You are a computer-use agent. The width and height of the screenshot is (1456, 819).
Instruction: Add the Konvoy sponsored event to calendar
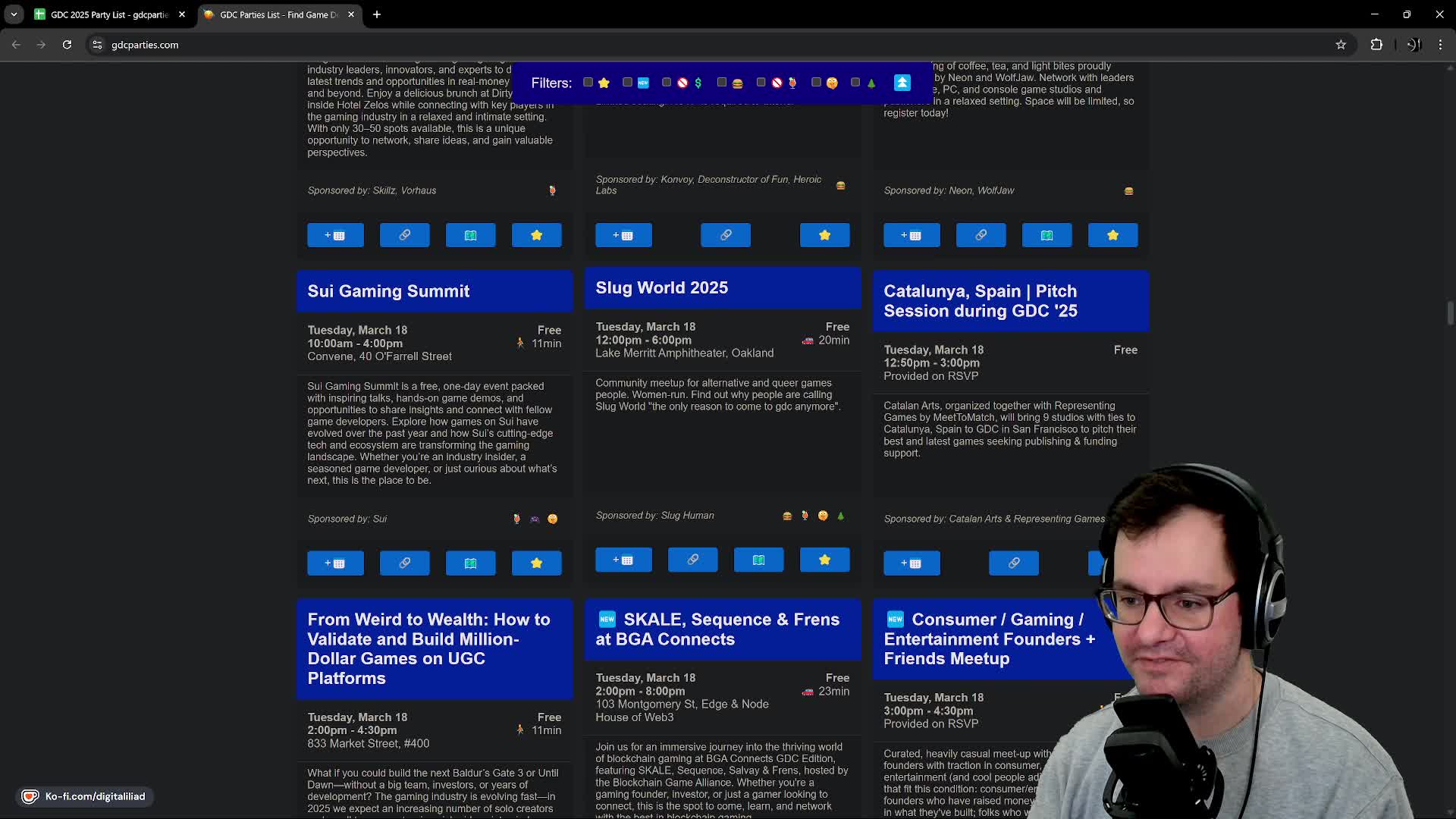point(623,235)
